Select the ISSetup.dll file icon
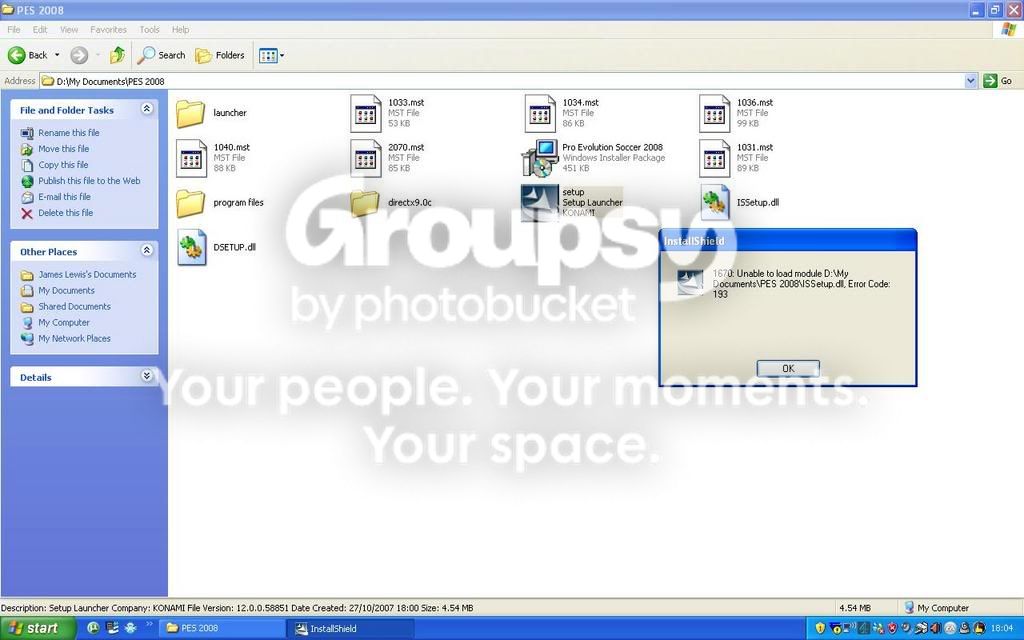 [714, 202]
